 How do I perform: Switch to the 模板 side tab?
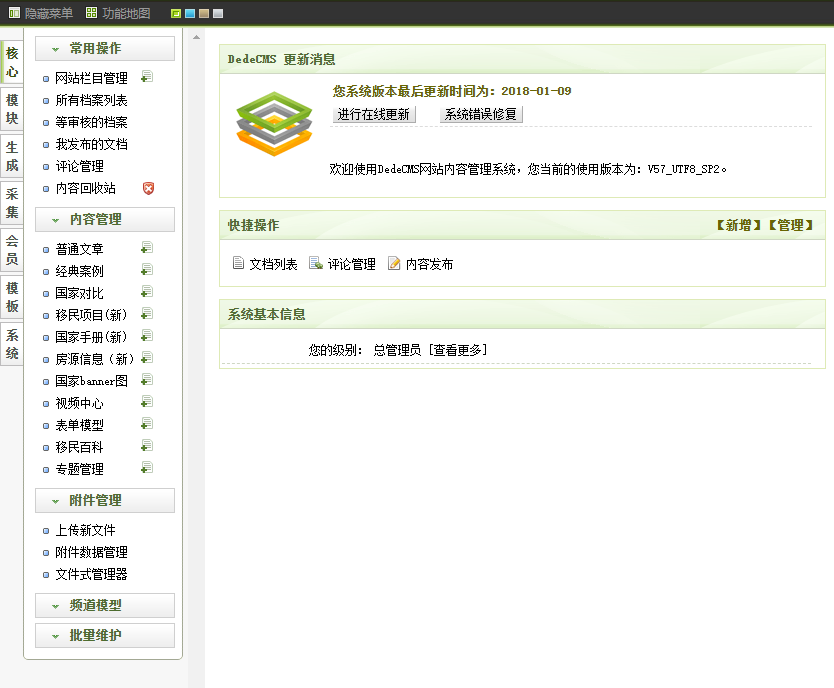12,297
